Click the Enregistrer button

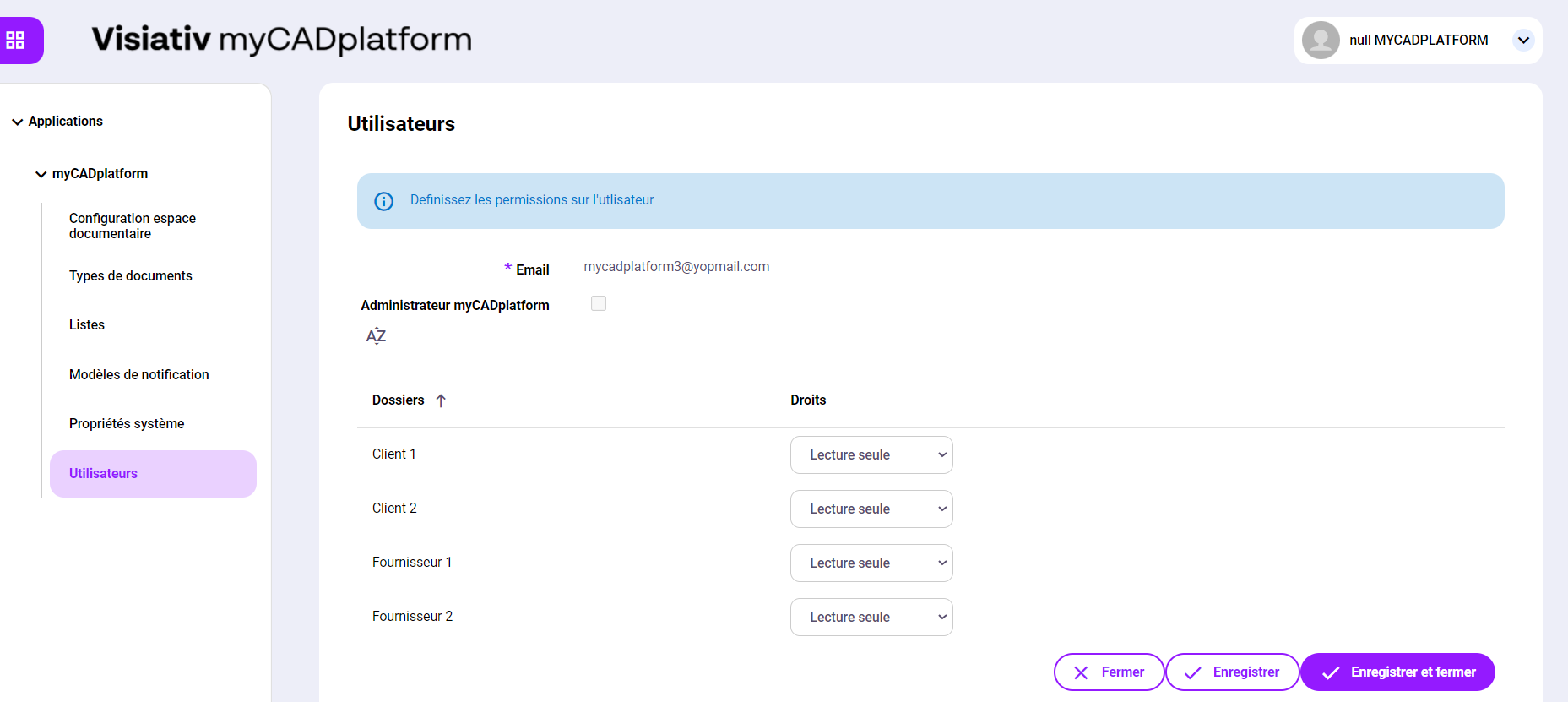(1232, 672)
